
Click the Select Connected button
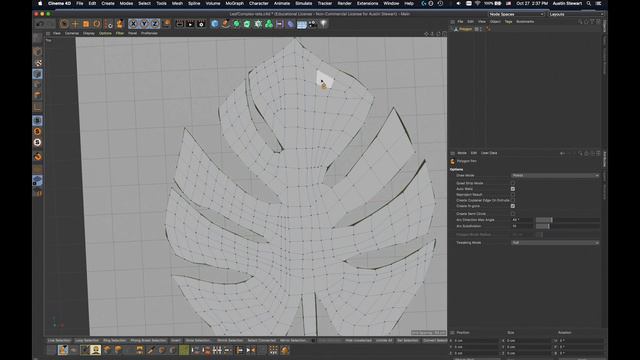point(261,340)
